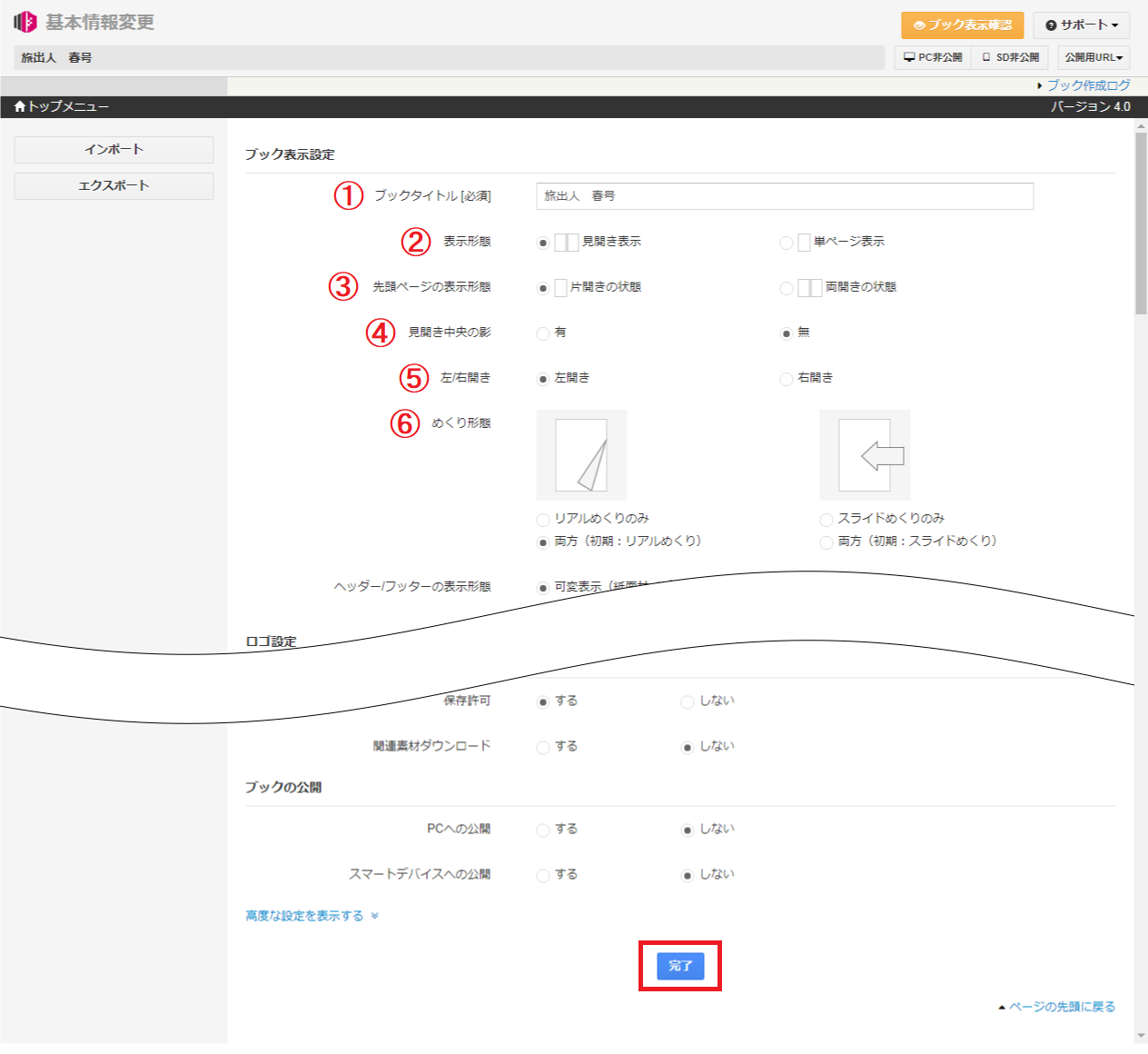
Task: Enable the 有 option for 見開き中央の影
Action: click(543, 333)
